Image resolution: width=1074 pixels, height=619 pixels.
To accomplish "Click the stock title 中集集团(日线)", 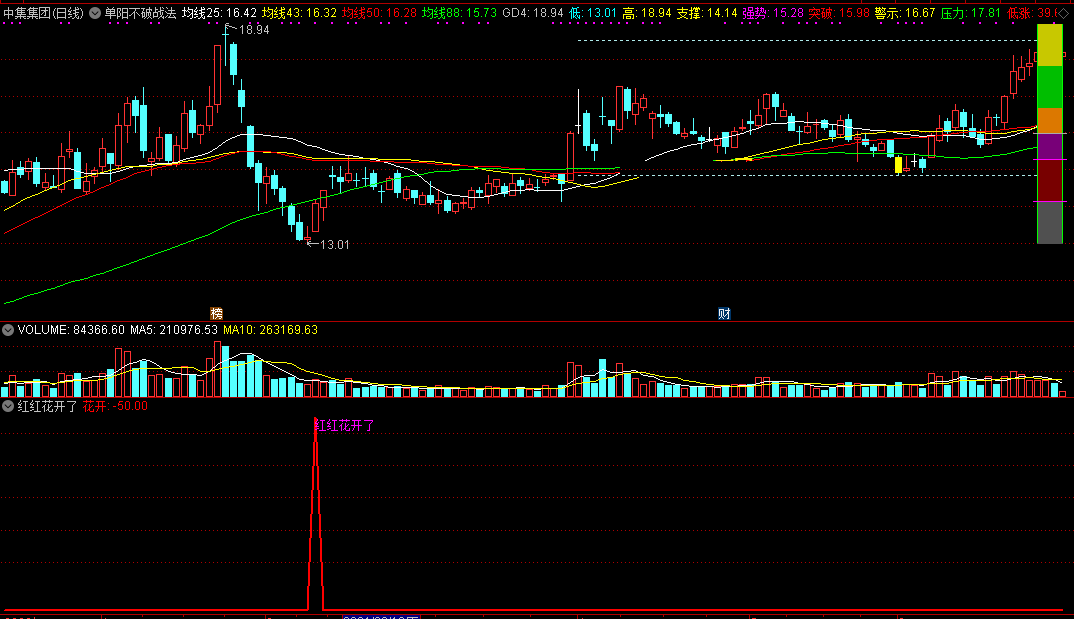I will (44, 13).
